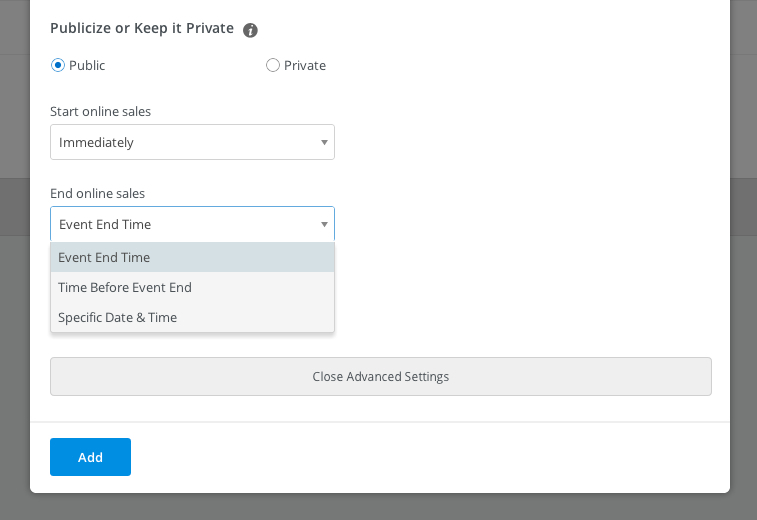Click the Private option label text
This screenshot has height=520, width=757.
pos(305,65)
